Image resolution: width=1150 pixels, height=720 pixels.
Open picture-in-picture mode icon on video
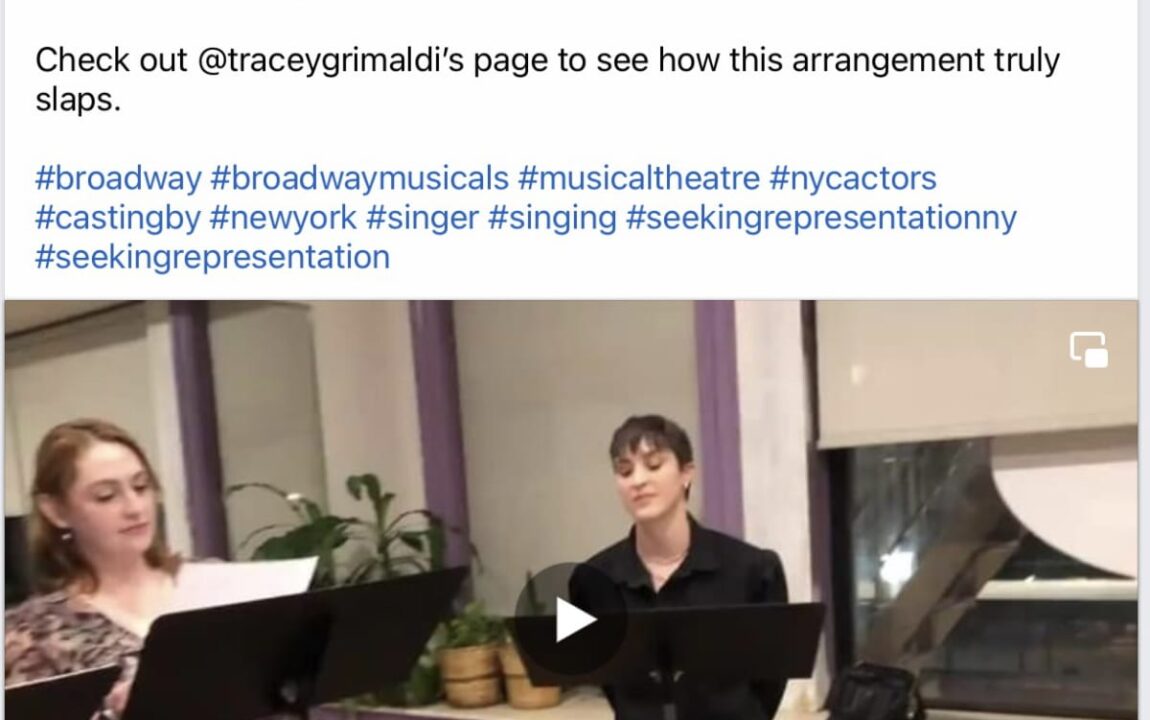[x=1088, y=350]
